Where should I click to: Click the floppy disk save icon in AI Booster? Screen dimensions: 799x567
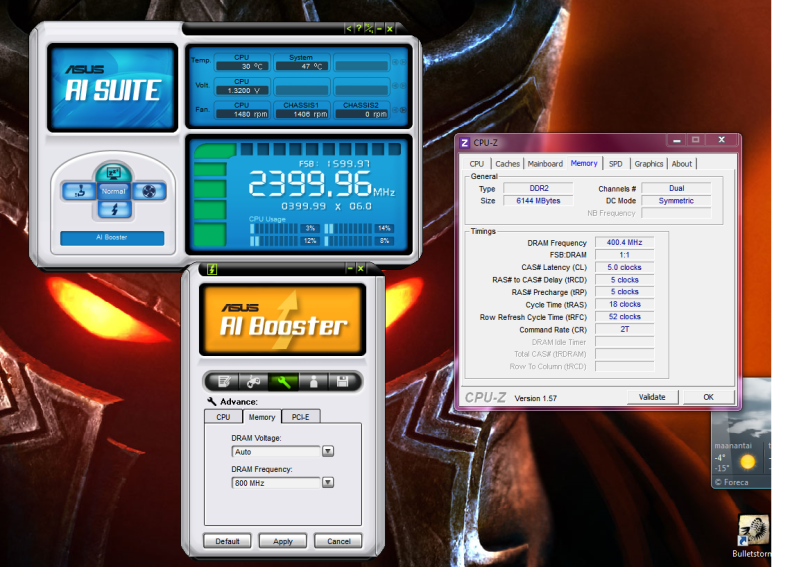(342, 382)
